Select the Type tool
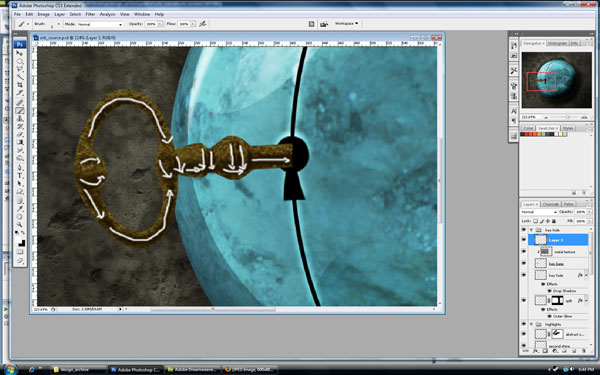600x375 pixels. (x=20, y=176)
